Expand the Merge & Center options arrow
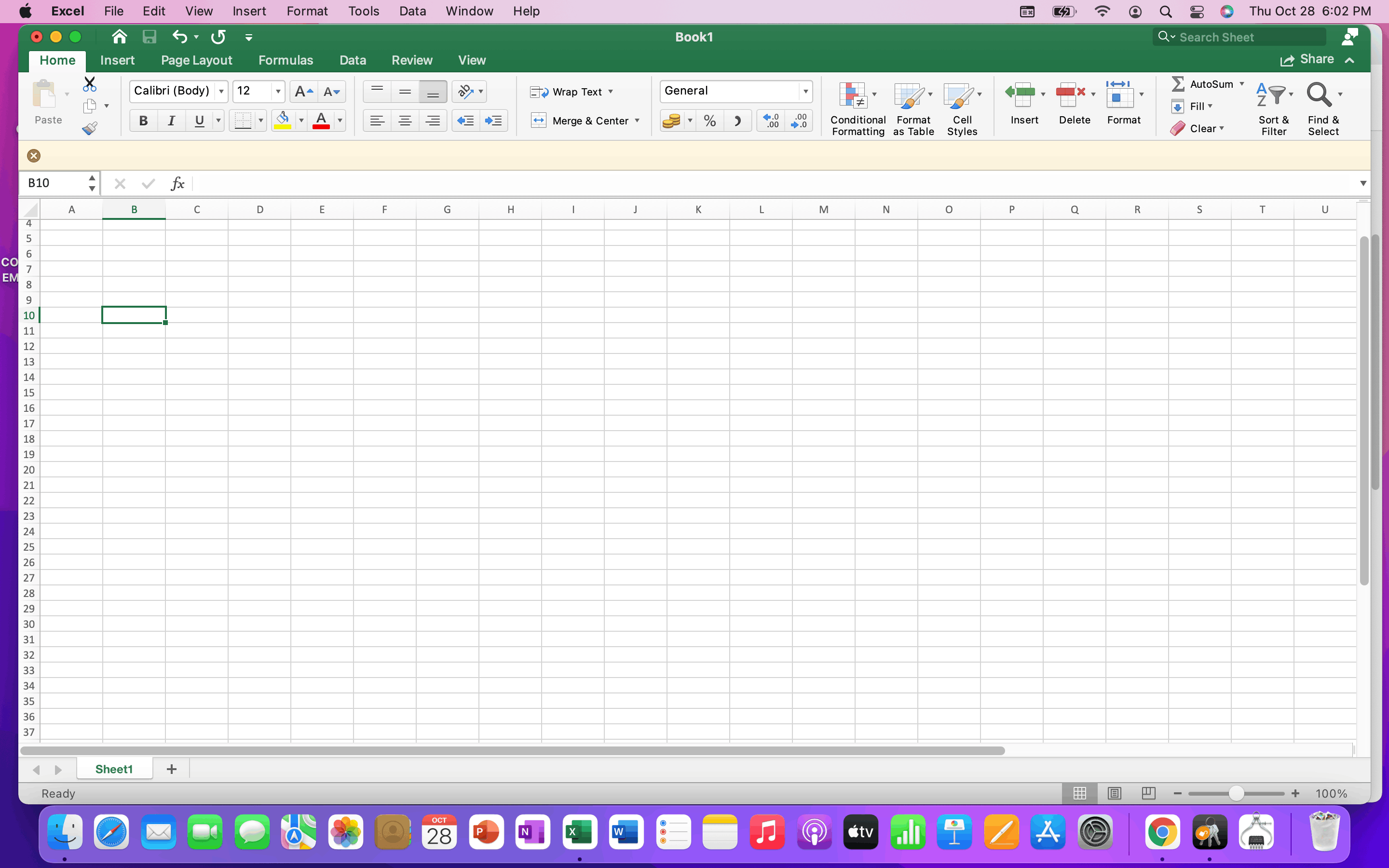The width and height of the screenshot is (1389, 868). [x=637, y=121]
